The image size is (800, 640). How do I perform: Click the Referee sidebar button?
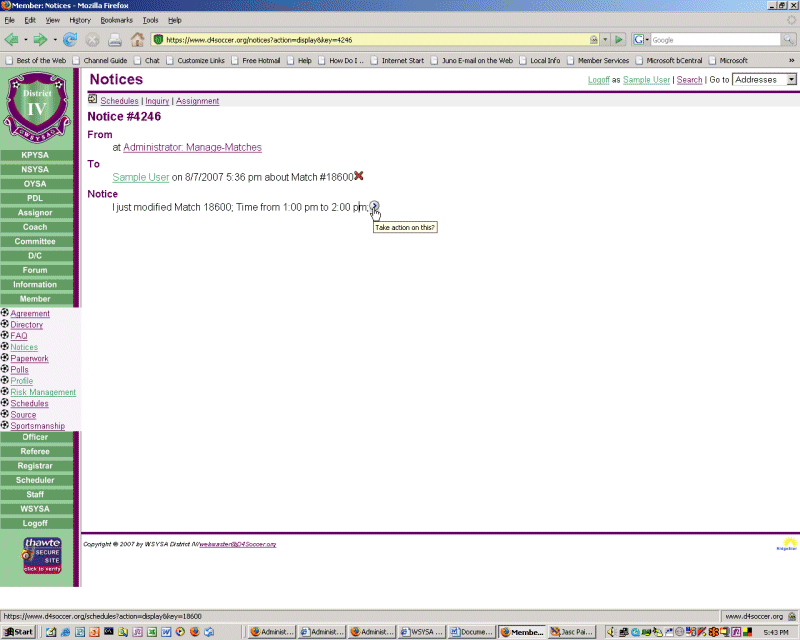click(x=35, y=451)
